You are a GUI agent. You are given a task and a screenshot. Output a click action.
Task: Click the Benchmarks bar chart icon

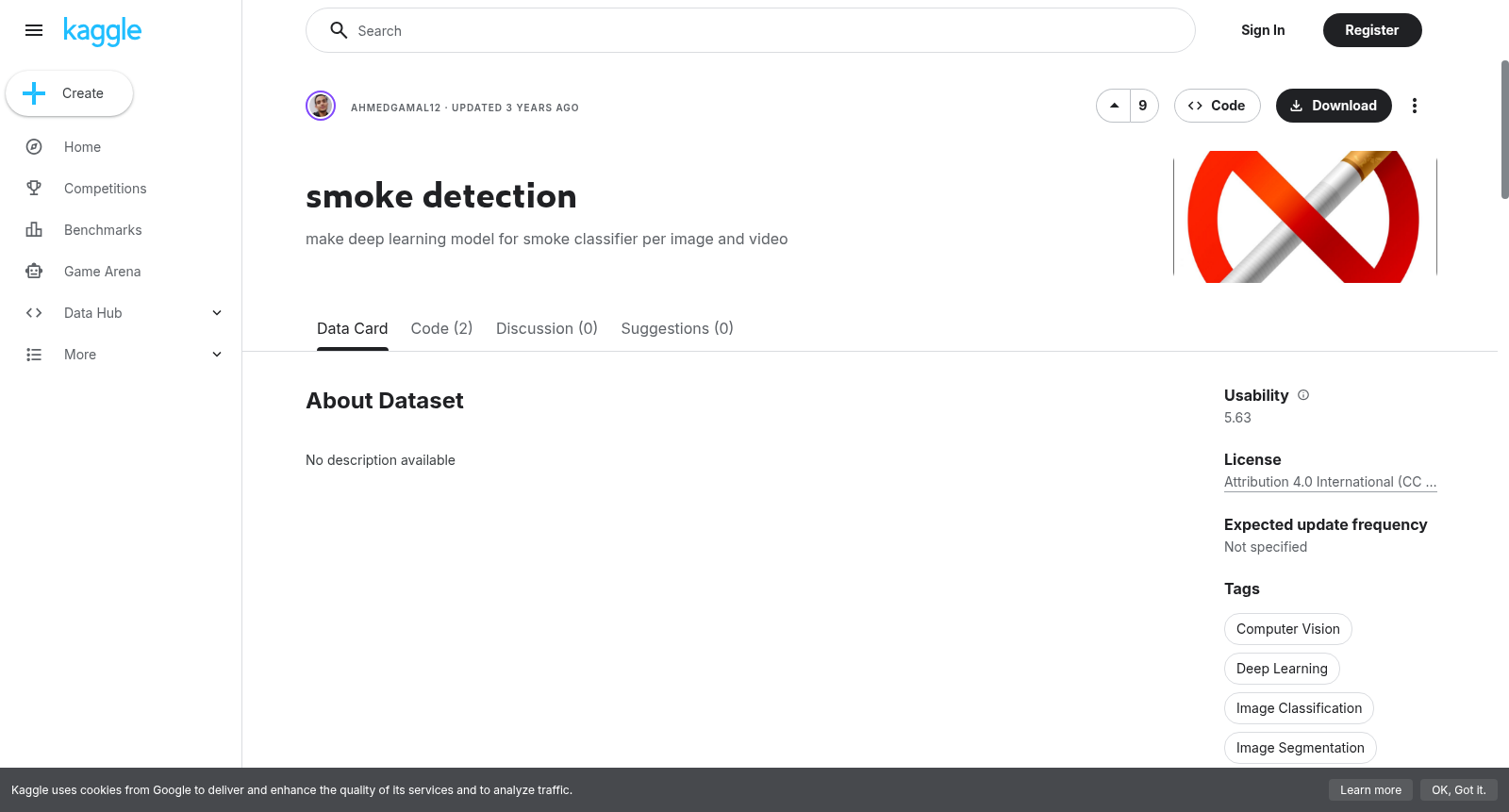pos(34,230)
